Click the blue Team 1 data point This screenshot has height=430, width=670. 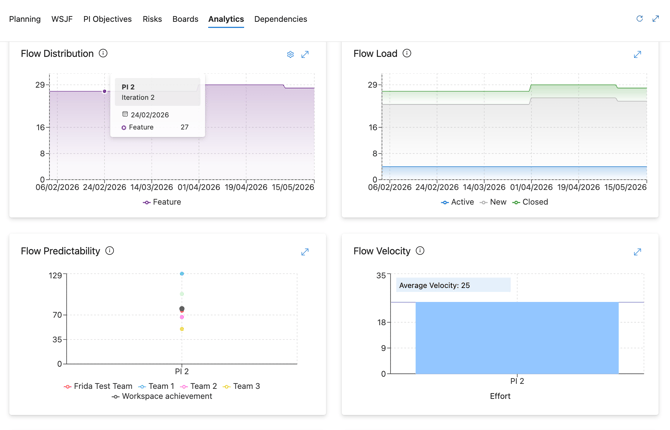[x=182, y=274]
